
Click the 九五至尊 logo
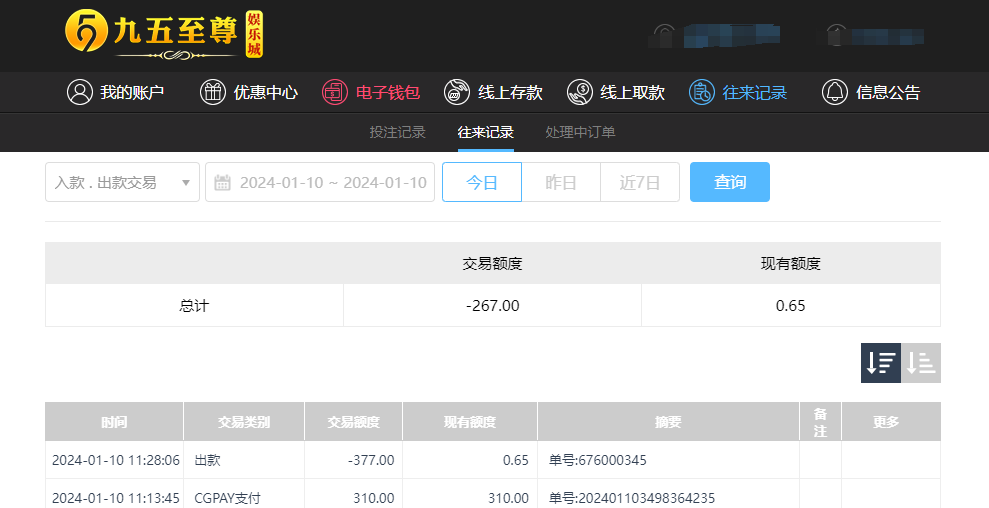(x=164, y=35)
